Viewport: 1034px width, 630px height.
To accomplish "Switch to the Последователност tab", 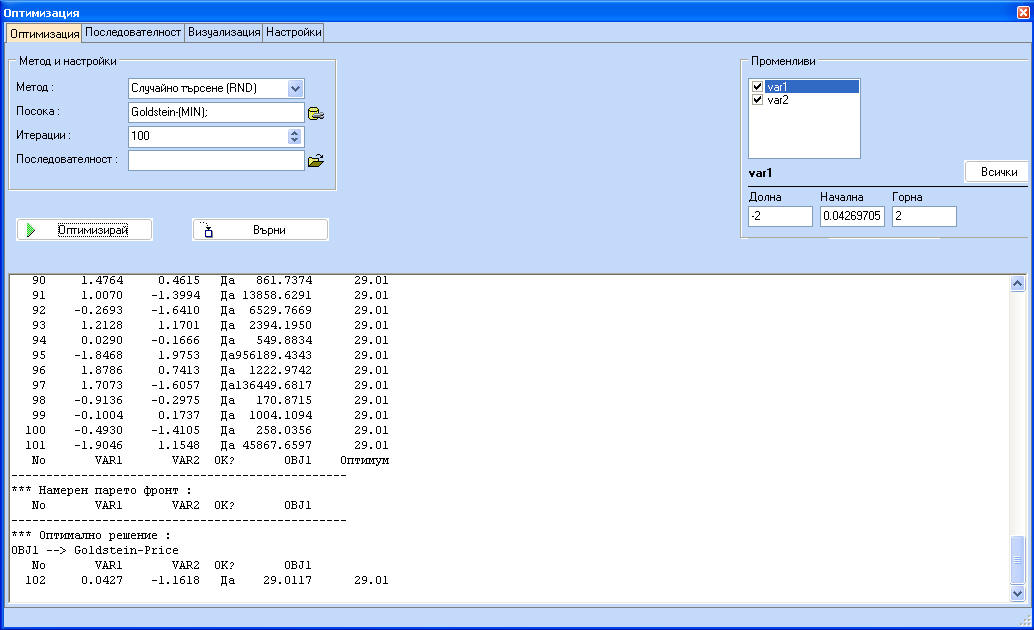I will click(x=133, y=32).
